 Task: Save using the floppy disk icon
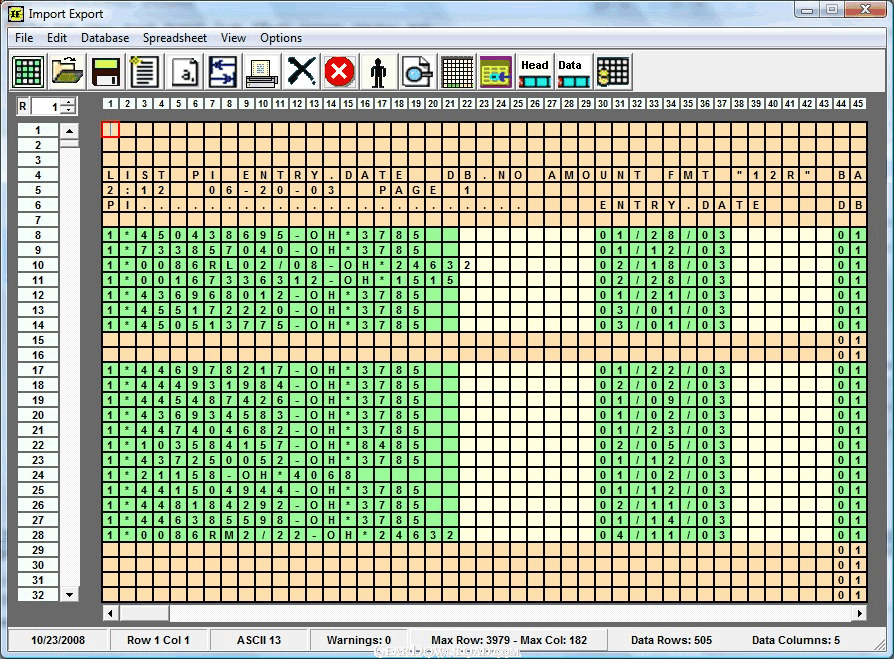click(105, 72)
